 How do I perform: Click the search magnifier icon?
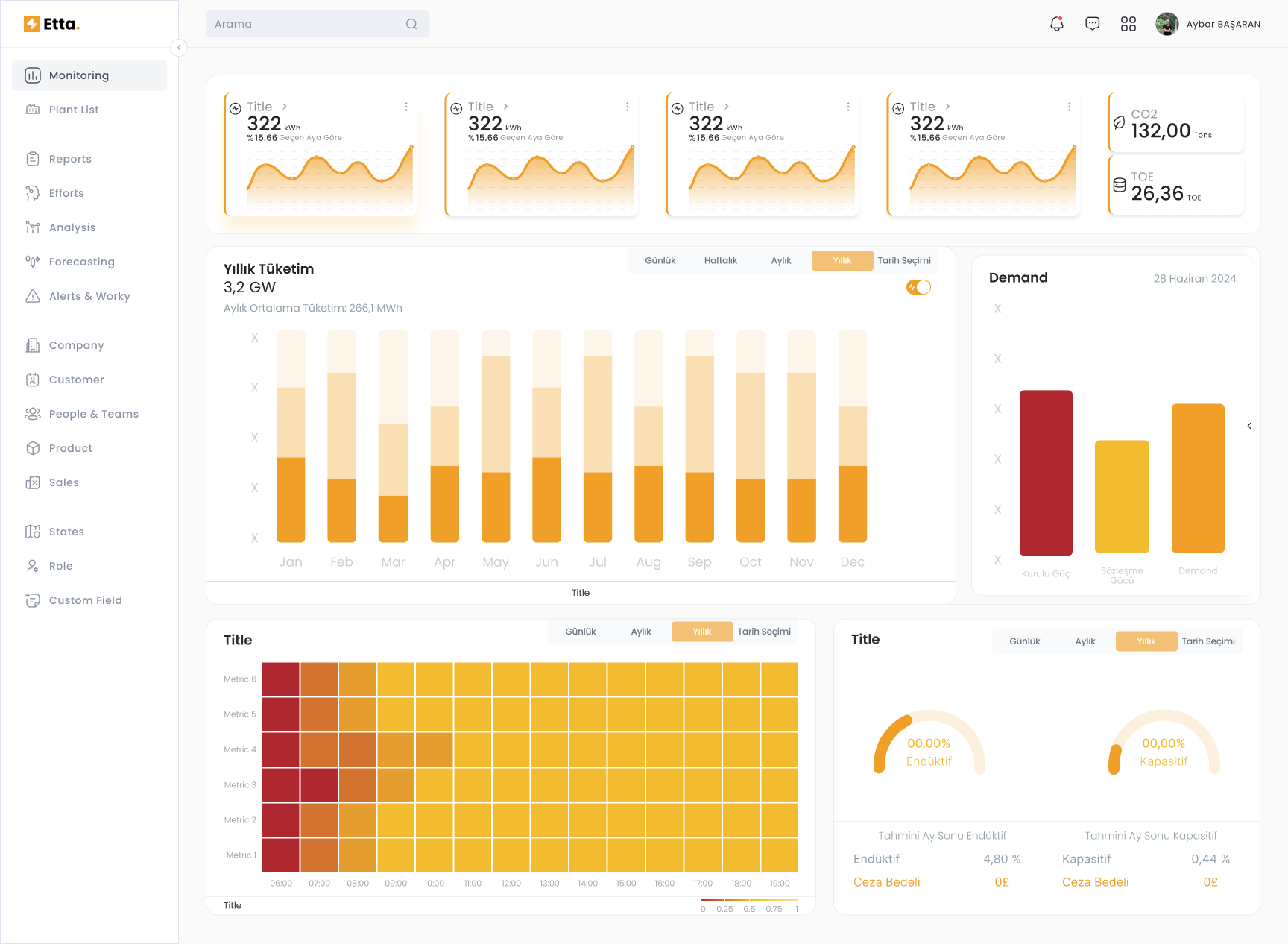click(411, 24)
